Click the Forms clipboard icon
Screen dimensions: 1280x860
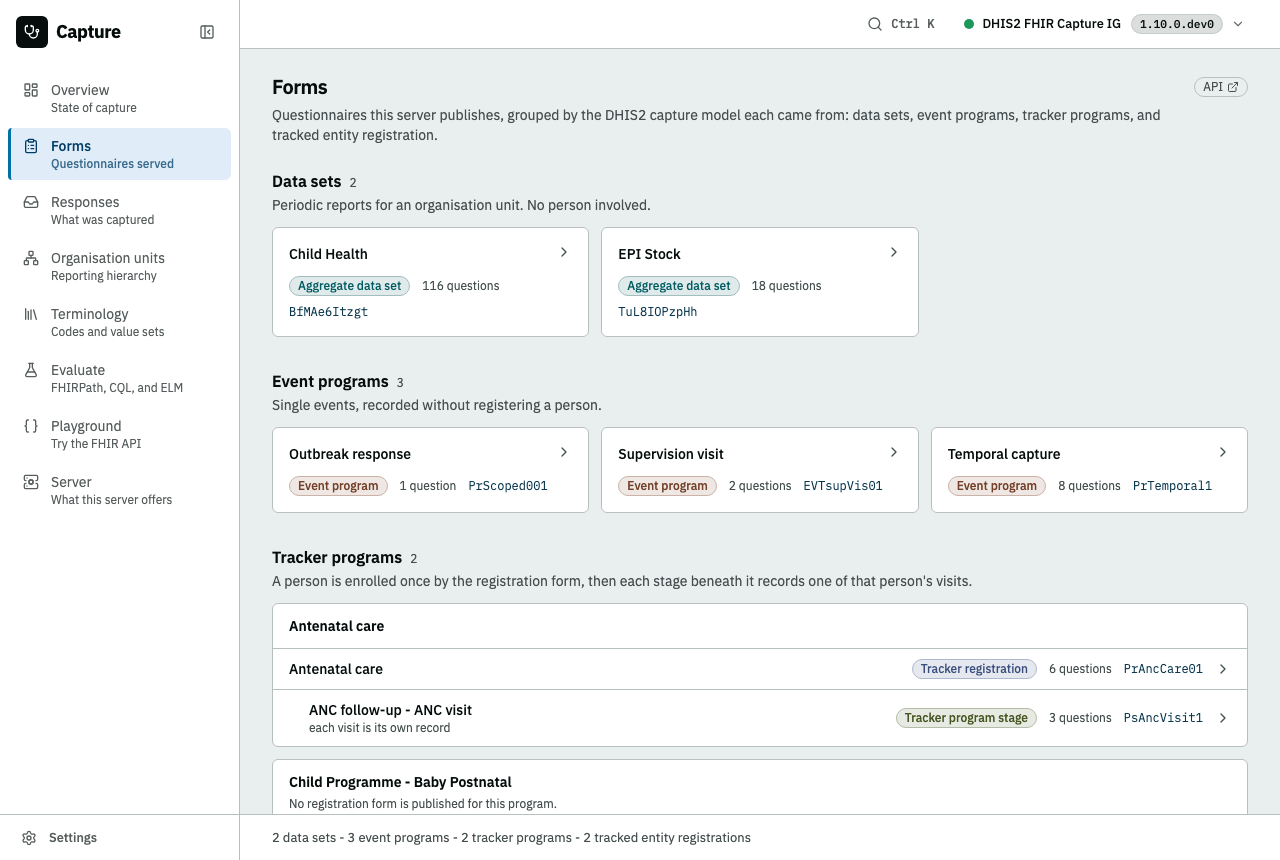click(31, 146)
